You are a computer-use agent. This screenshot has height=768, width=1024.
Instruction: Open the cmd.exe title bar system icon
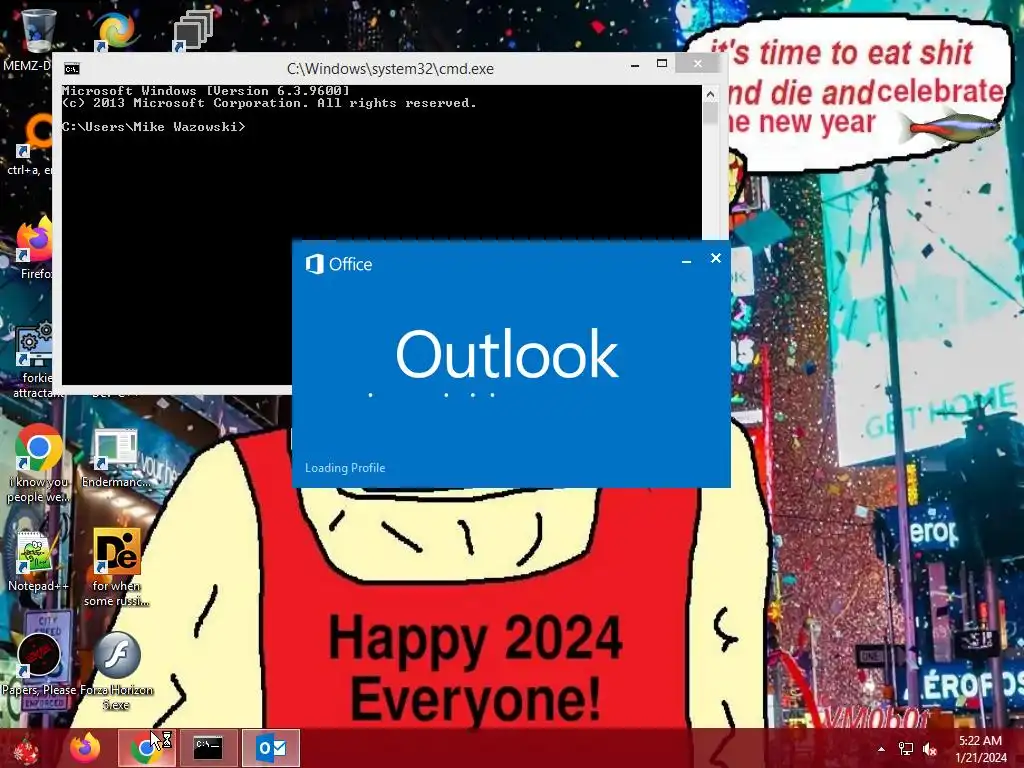(x=72, y=69)
